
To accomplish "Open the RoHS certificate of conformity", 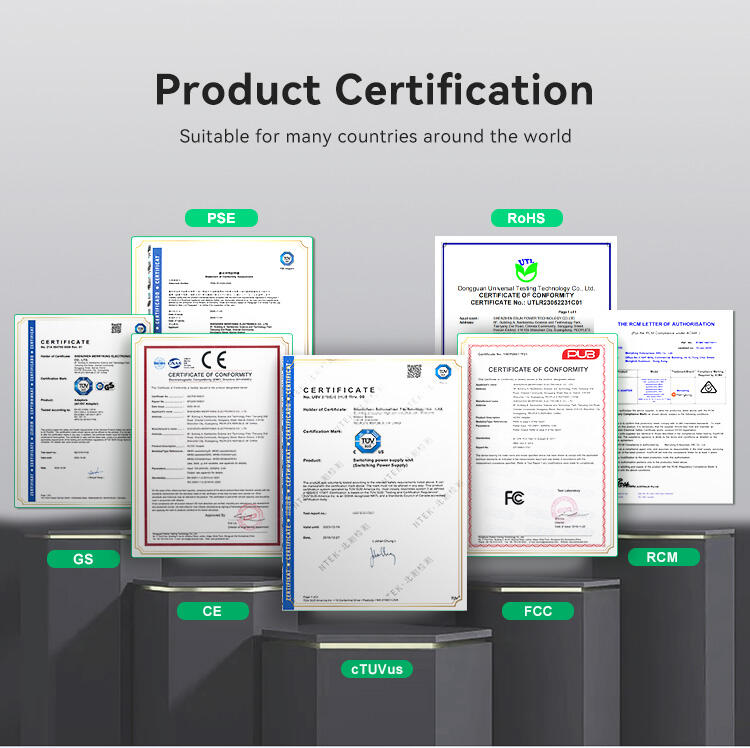I will click(x=526, y=285).
